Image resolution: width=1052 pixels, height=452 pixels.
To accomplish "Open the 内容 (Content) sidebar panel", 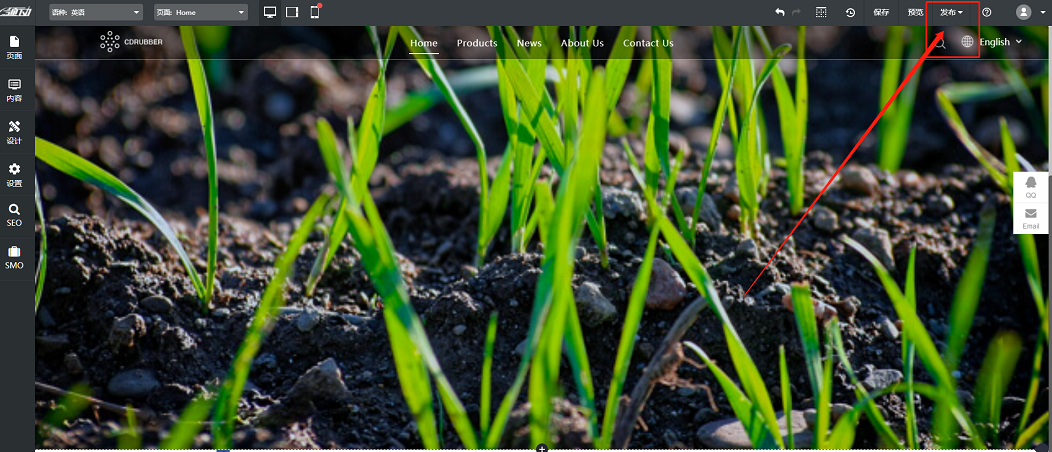I will coord(14,90).
